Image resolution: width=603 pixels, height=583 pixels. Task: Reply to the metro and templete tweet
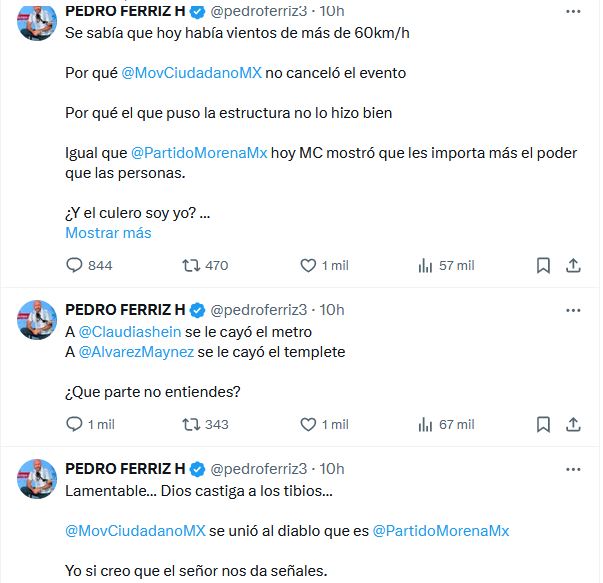pos(74,424)
